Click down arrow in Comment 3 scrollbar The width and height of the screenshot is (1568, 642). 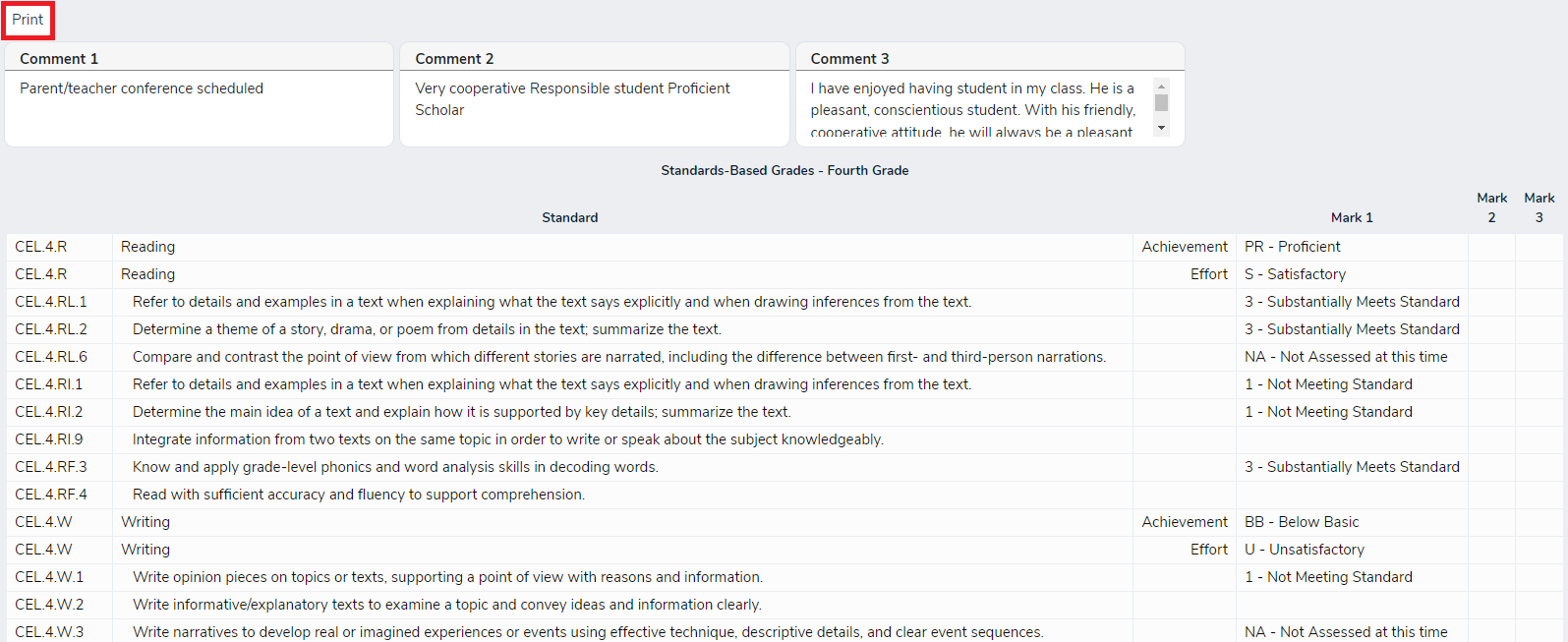click(x=1161, y=129)
